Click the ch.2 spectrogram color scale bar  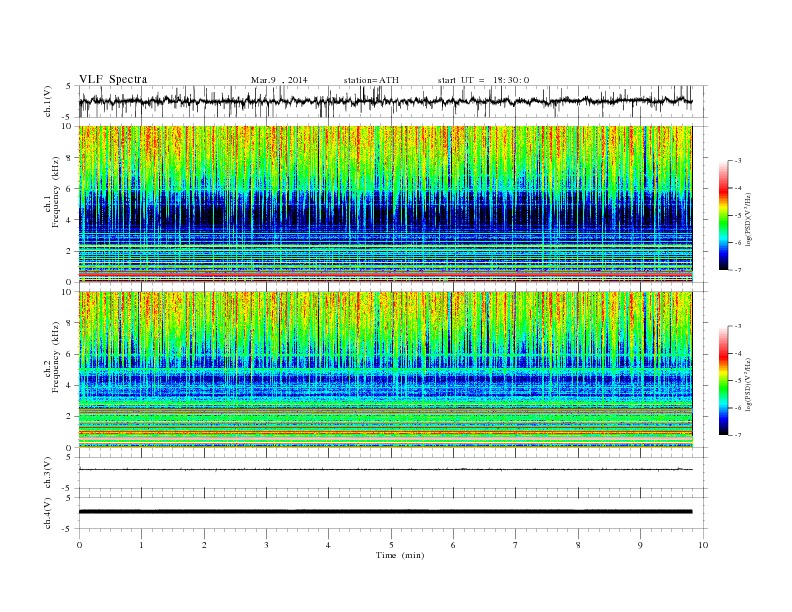pos(724,381)
